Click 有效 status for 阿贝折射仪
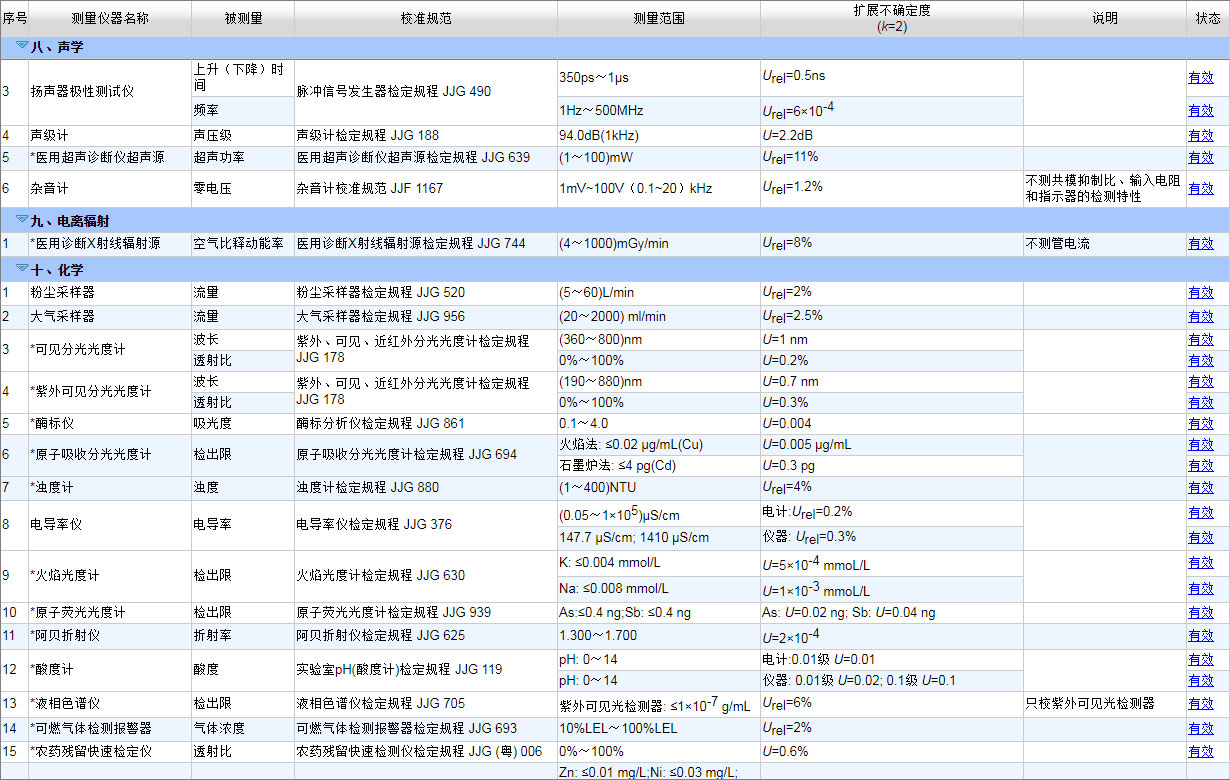1230x780 pixels. 1200,636
